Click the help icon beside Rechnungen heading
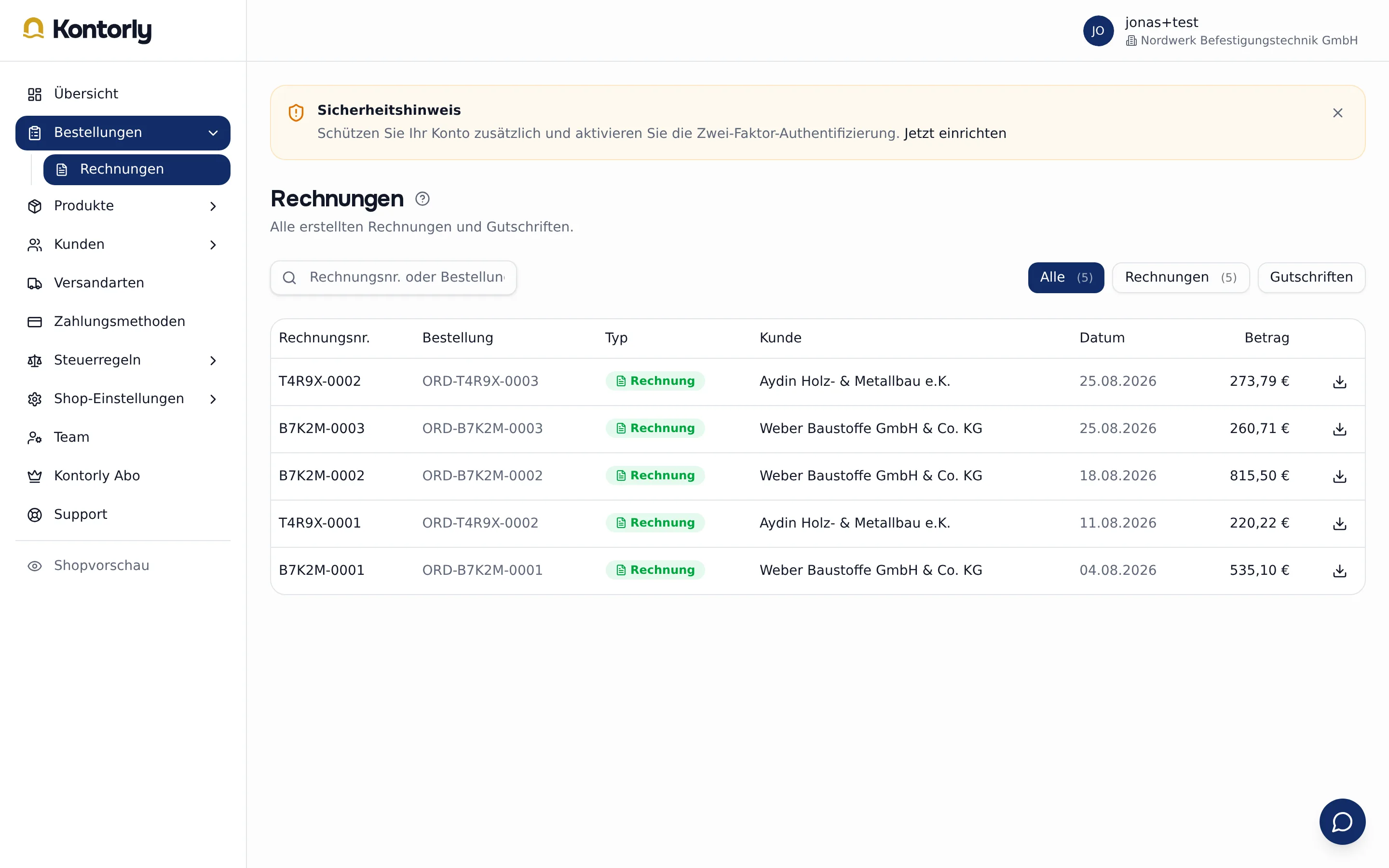 coord(422,199)
